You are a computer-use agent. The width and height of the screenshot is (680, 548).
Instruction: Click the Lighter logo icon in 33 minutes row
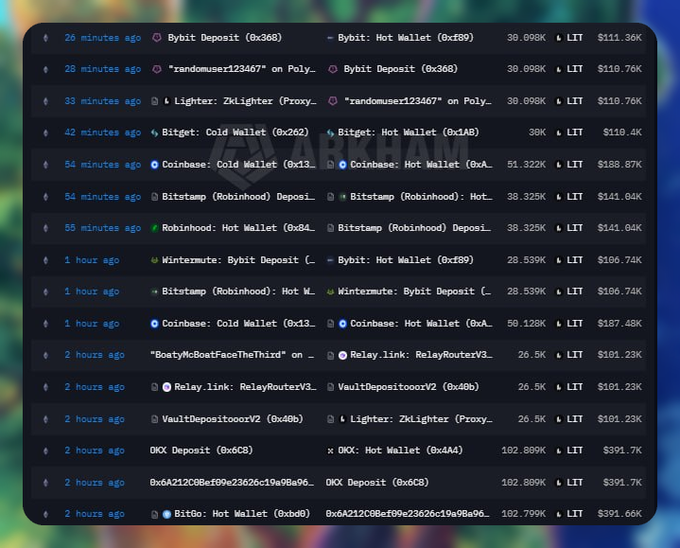click(x=167, y=101)
